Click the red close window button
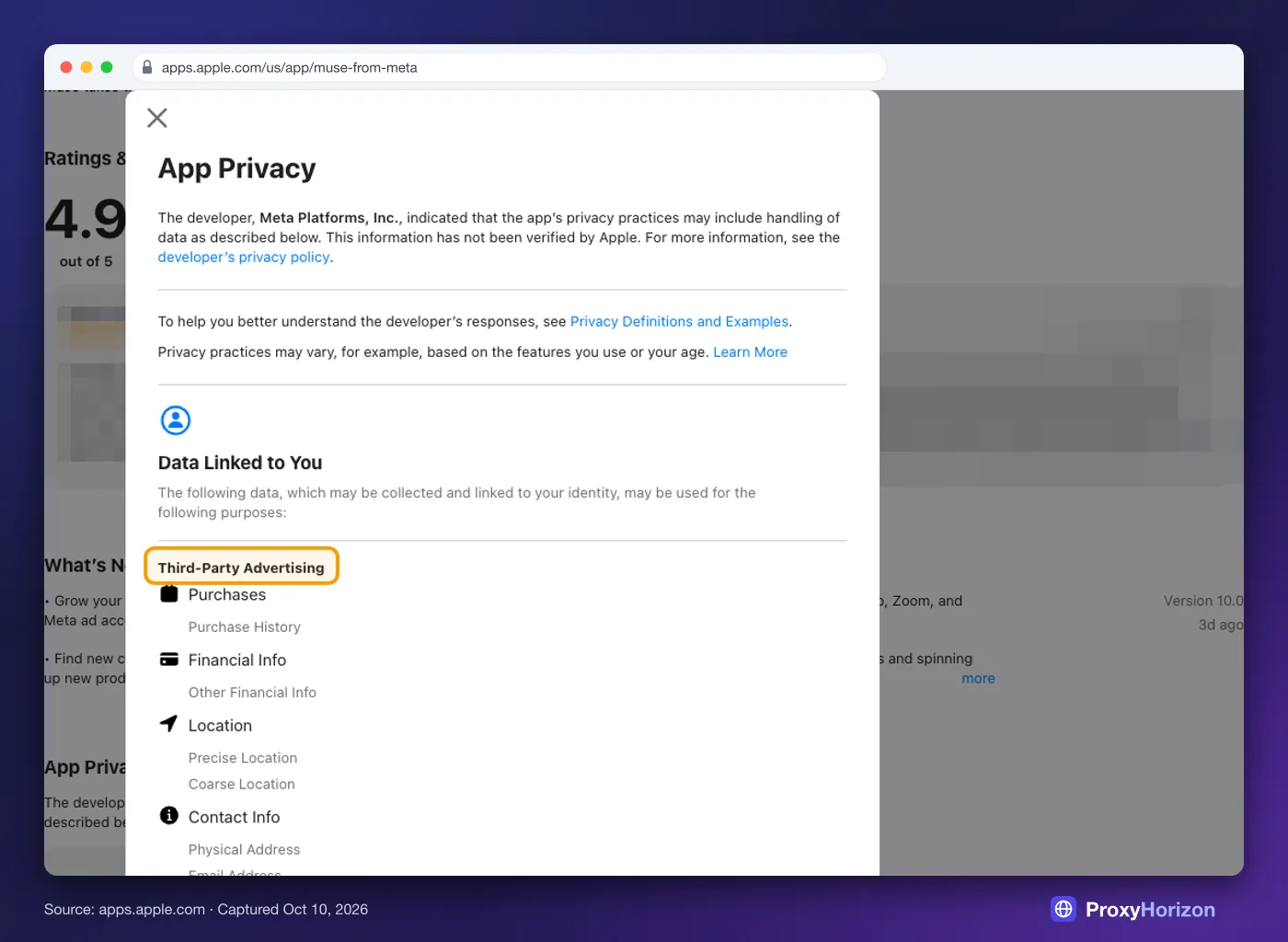 pos(66,67)
